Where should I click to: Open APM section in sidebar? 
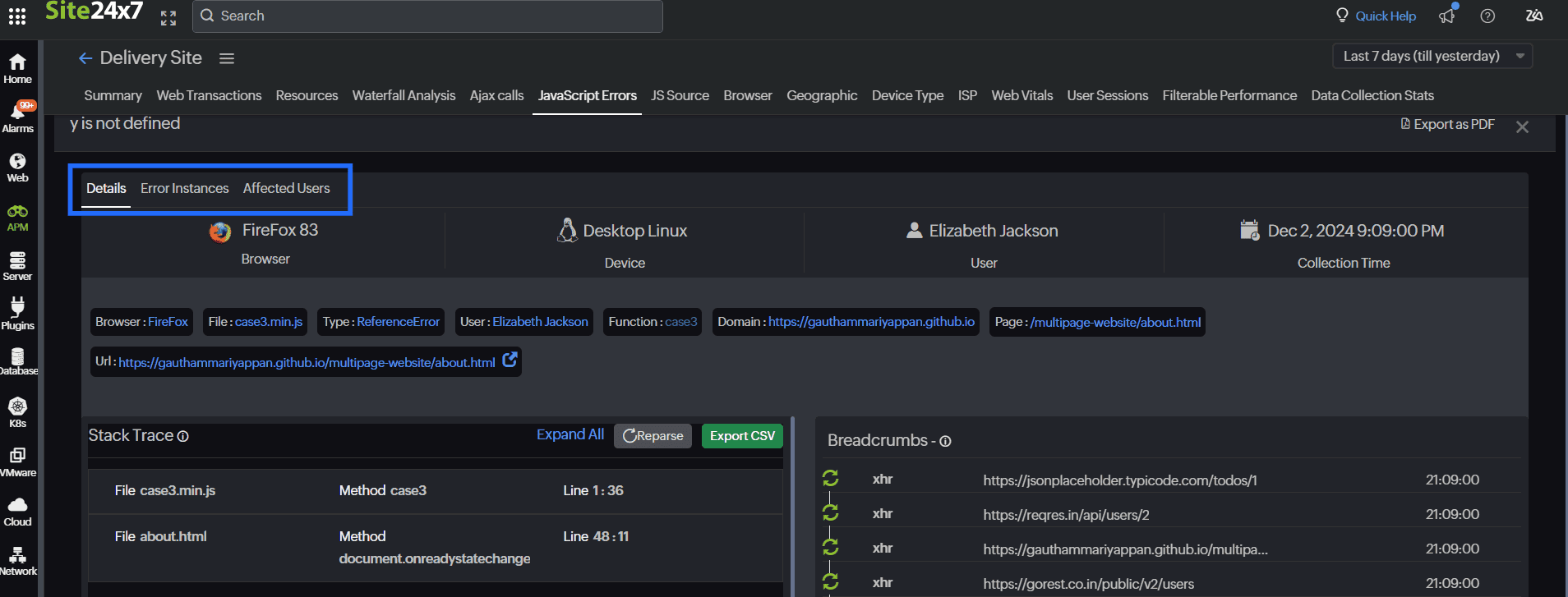tap(17, 218)
